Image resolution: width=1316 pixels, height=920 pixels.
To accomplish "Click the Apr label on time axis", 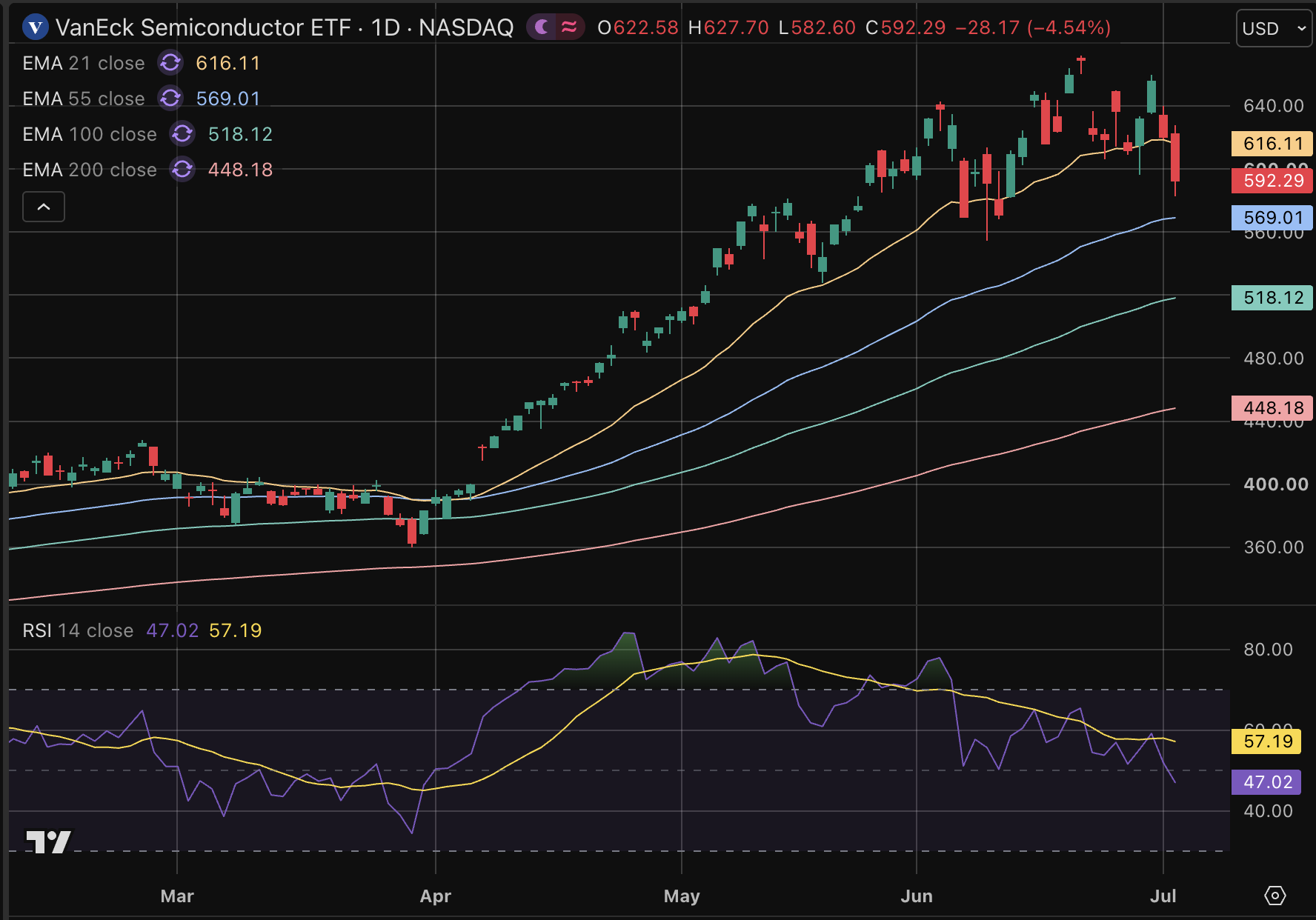I will pyautogui.click(x=436, y=896).
